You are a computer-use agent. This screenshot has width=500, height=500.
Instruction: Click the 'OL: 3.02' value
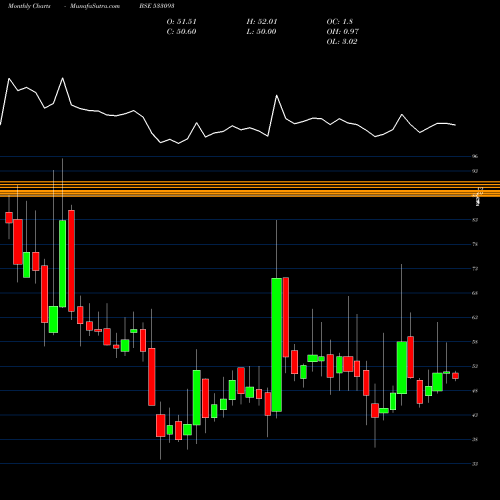click(x=342, y=42)
